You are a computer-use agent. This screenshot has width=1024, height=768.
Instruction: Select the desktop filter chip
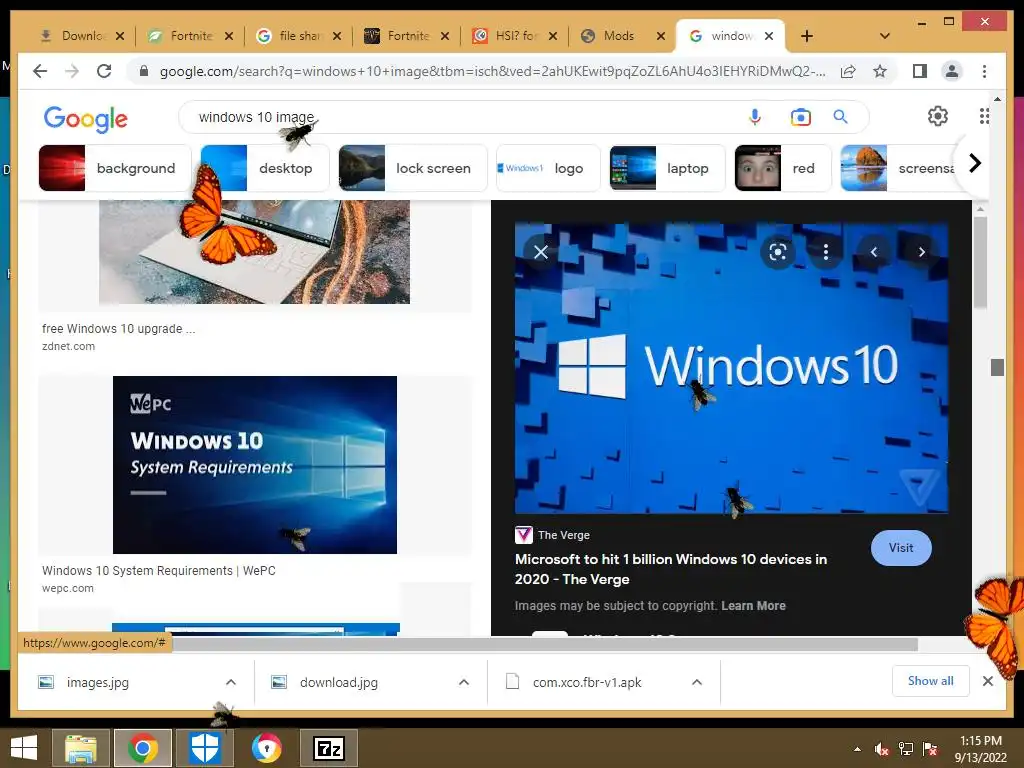point(264,168)
